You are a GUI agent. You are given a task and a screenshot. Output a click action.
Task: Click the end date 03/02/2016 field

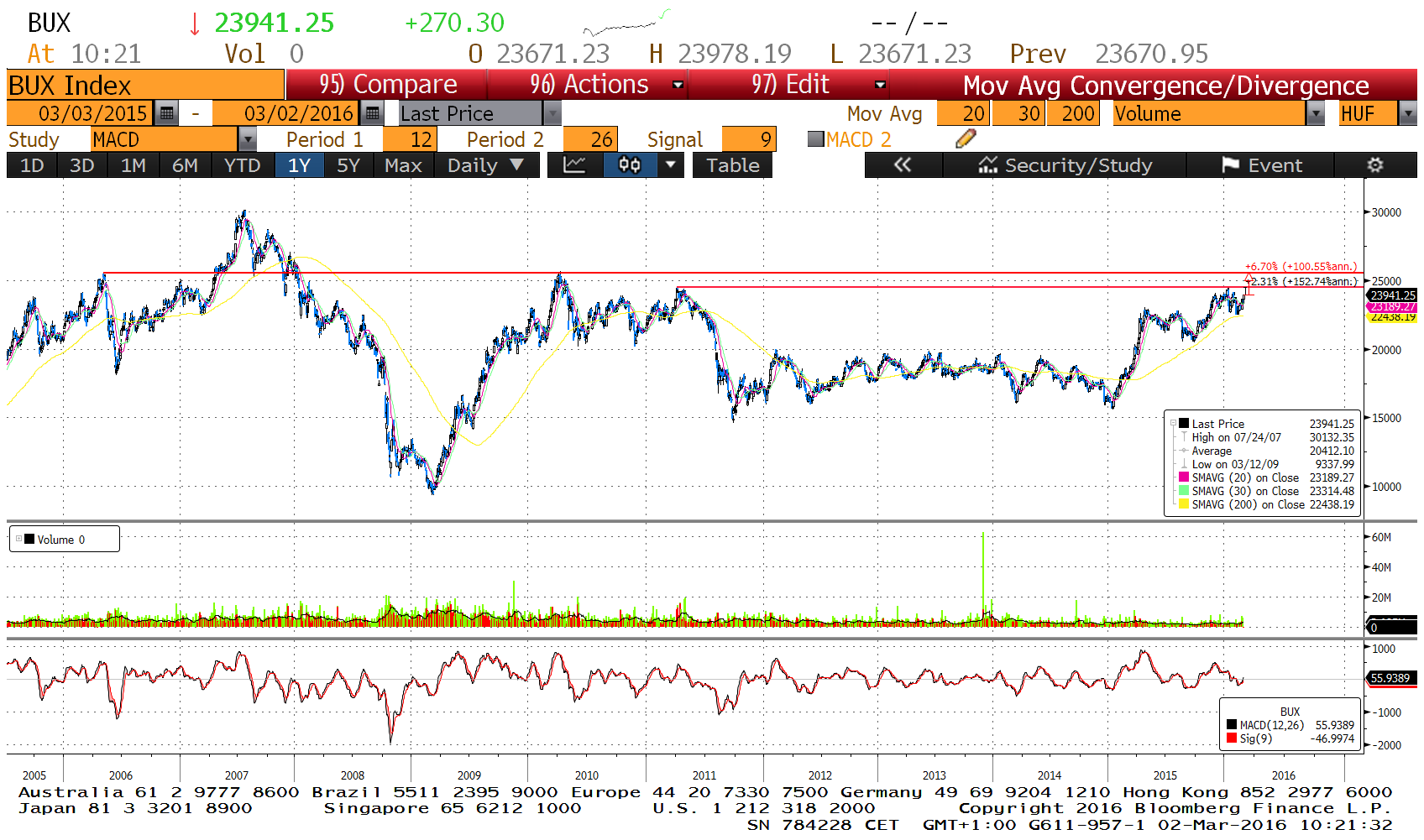pos(287,112)
